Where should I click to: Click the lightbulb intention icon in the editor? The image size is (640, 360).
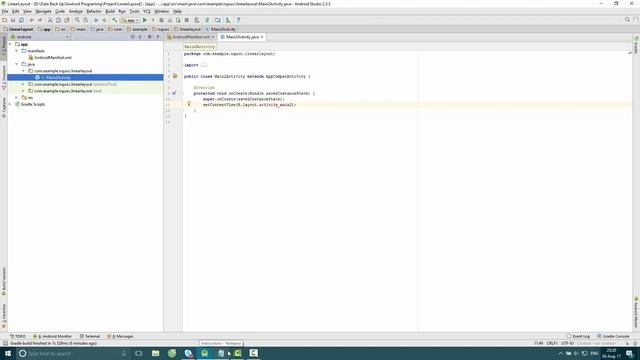click(x=189, y=104)
